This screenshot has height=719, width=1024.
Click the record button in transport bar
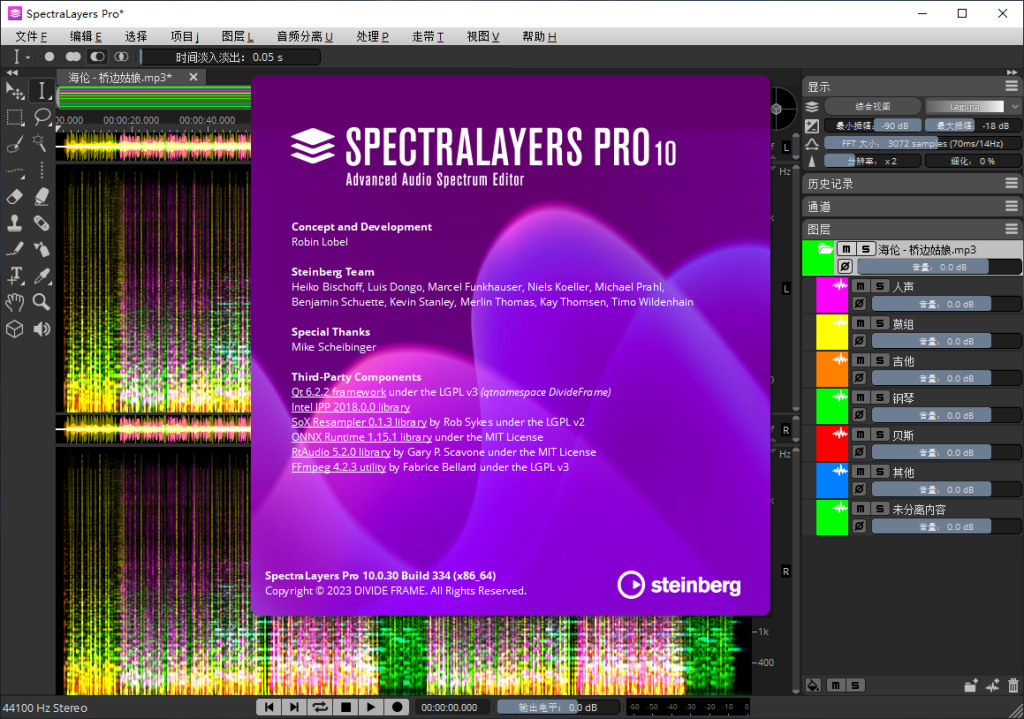tap(396, 707)
